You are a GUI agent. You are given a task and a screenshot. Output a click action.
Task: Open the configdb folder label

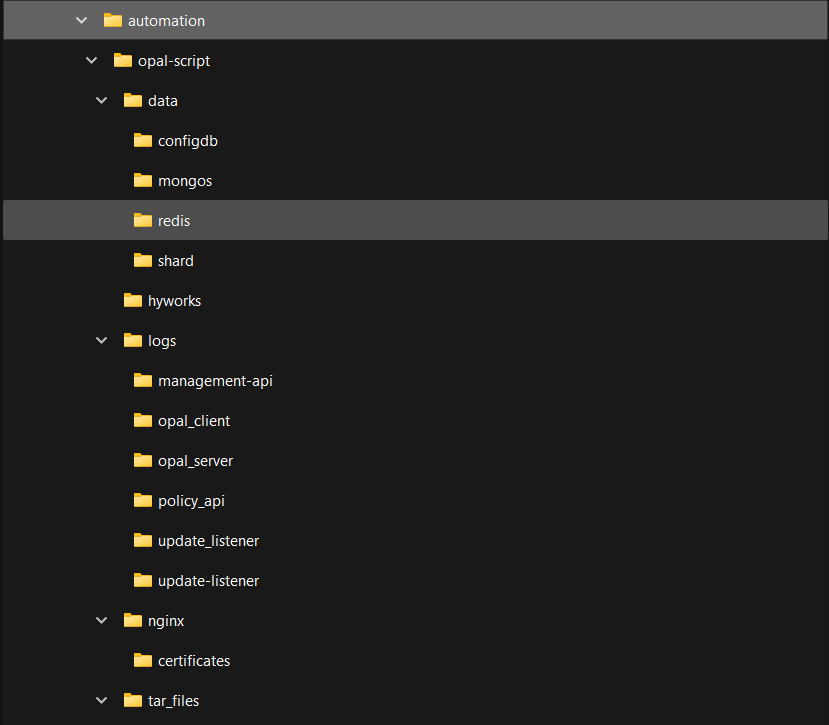188,141
